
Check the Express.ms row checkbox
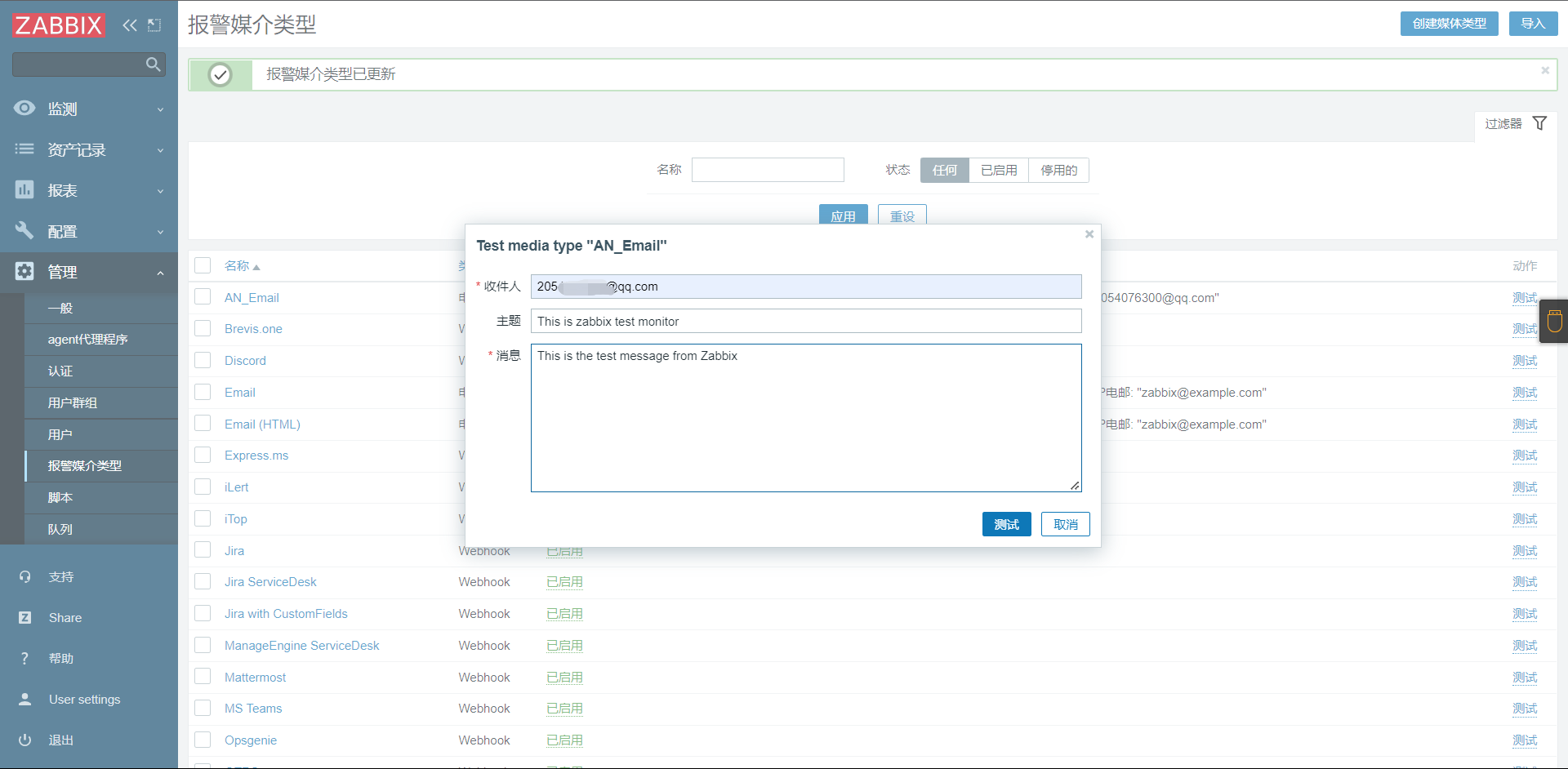pos(203,455)
